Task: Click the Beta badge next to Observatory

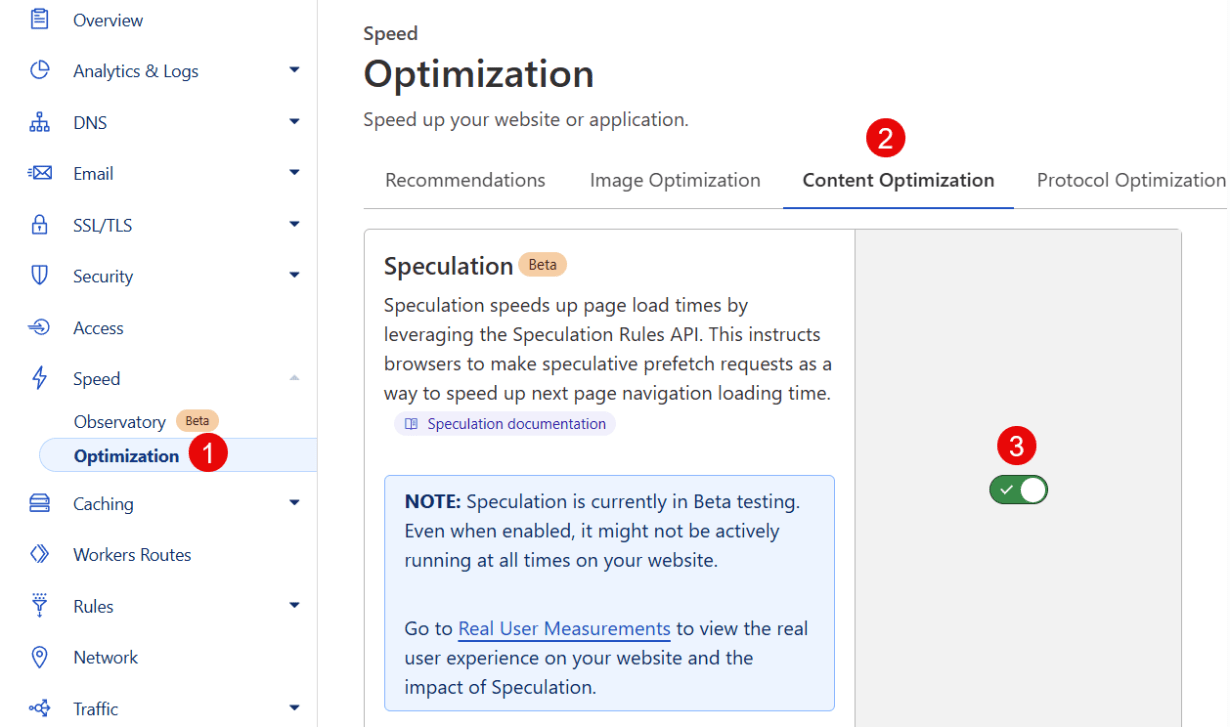Action: click(x=197, y=421)
